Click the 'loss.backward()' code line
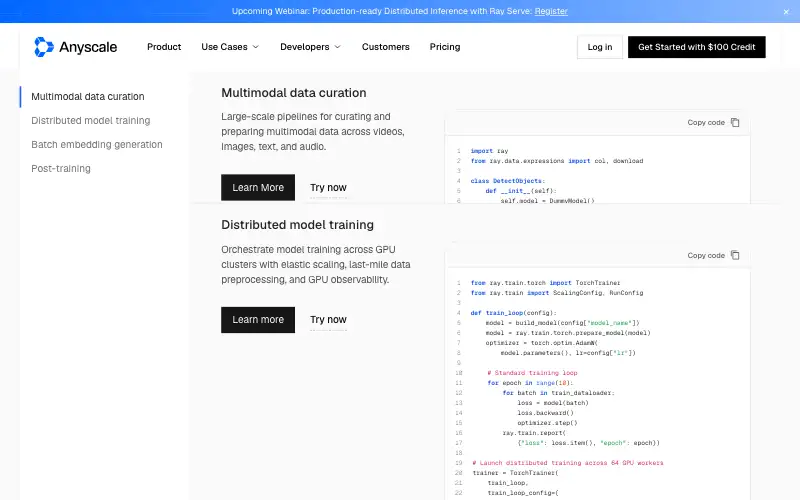Screen dimensions: 800x500 click(545, 413)
